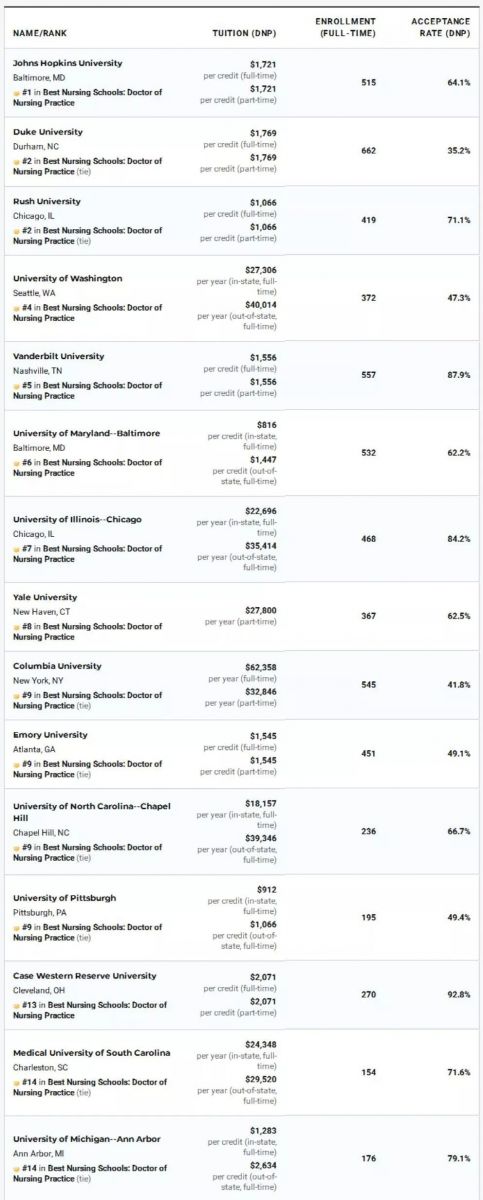Open the Emory University link
The height and width of the screenshot is (1200, 483).
pyautogui.click(x=50, y=735)
